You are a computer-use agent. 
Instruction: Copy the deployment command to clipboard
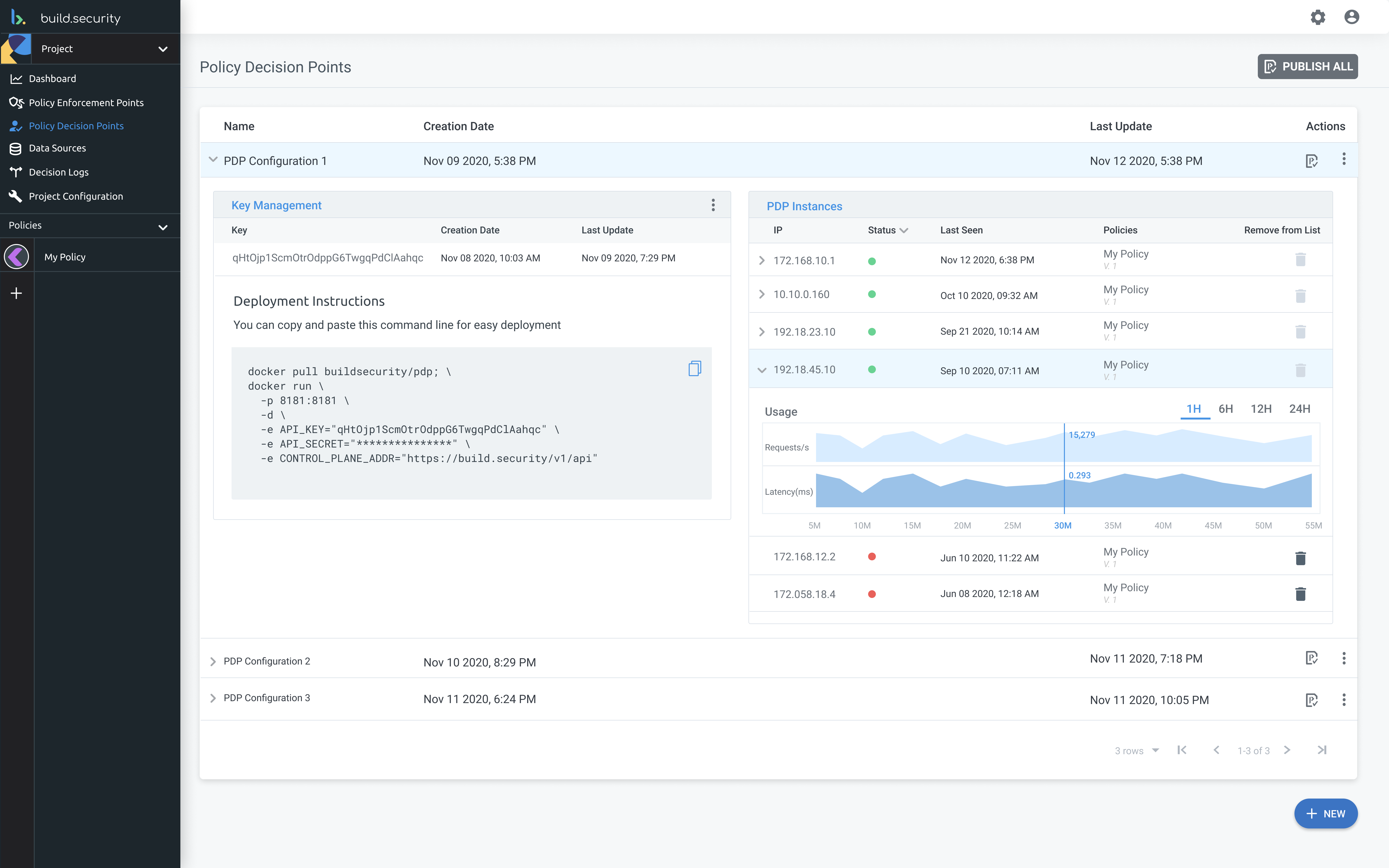694,369
